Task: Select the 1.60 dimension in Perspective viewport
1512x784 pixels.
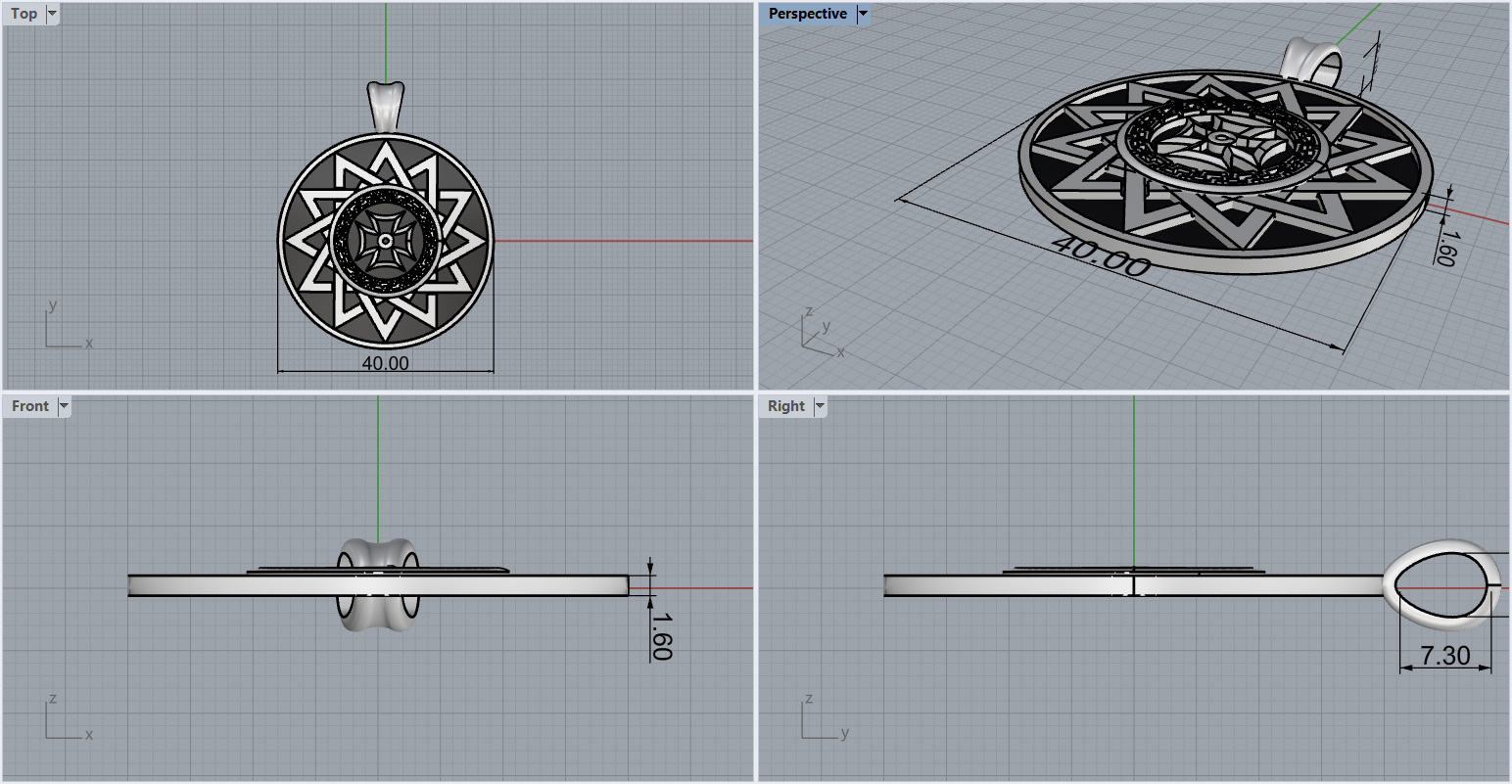Action: (x=1445, y=247)
